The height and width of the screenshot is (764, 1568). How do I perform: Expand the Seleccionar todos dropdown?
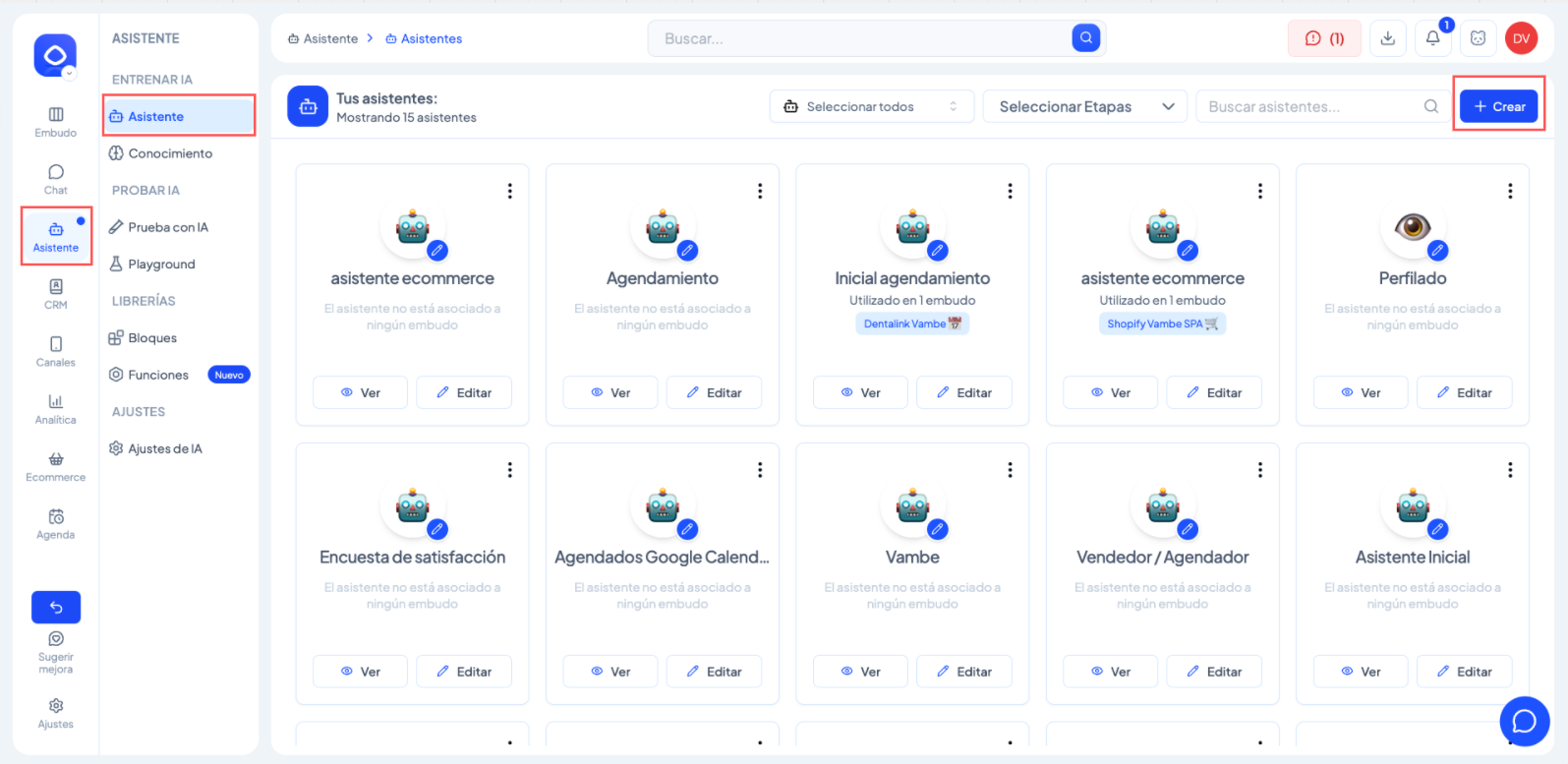(871, 106)
